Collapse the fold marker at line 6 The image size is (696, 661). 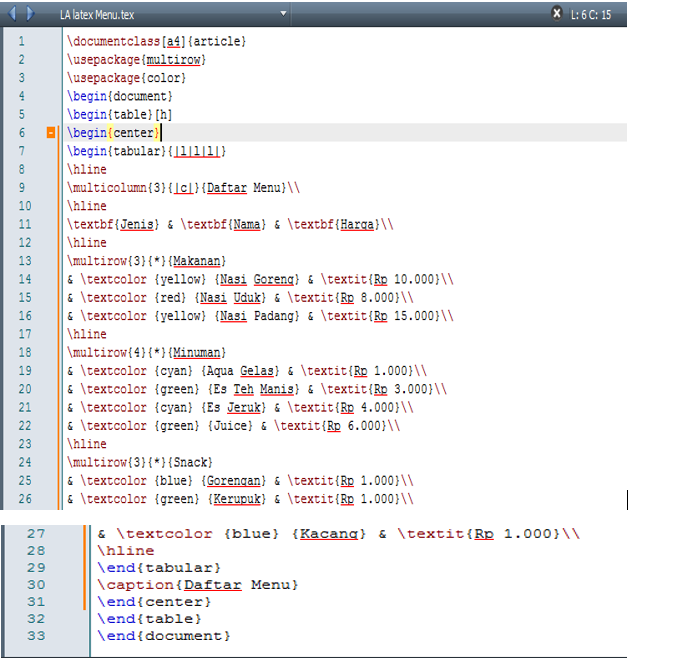51,133
